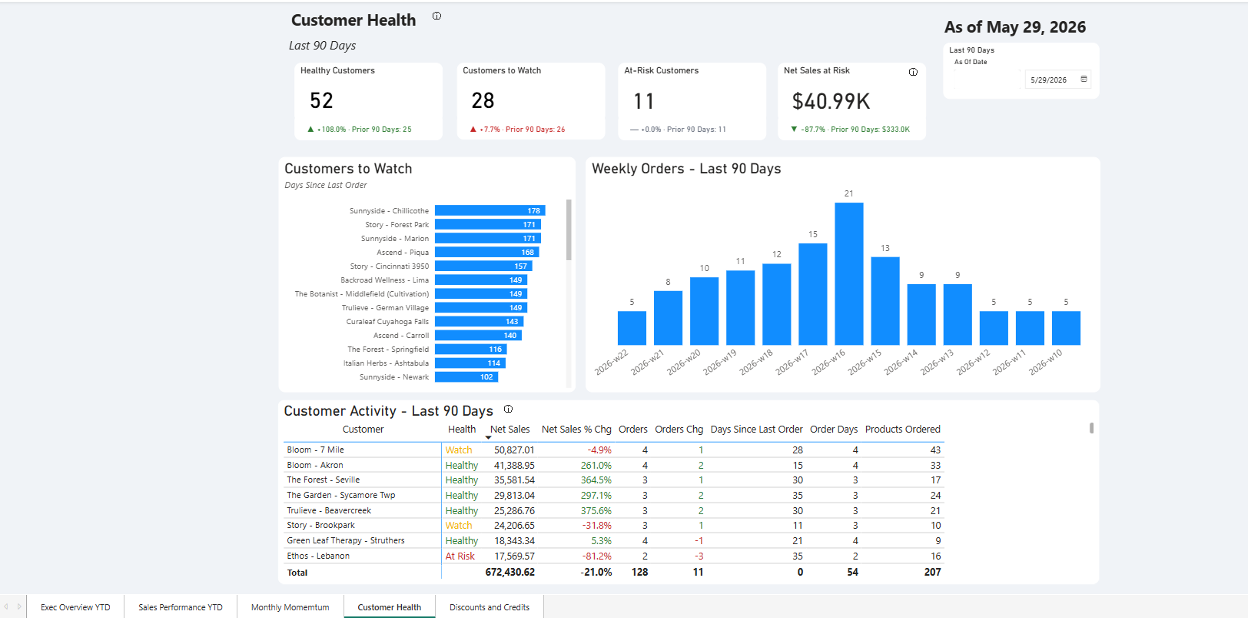Select the 2026-w16 weekly orders column
Screen dimensions: 1248x618
(x=849, y=274)
